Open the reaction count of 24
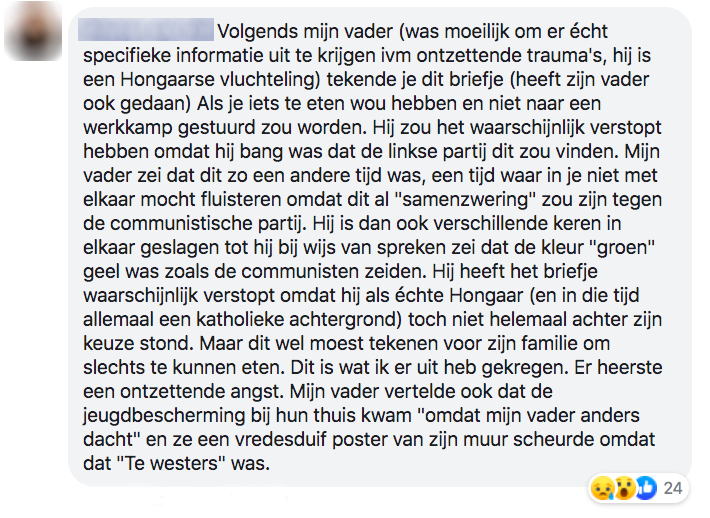The image size is (710, 518). (x=671, y=487)
